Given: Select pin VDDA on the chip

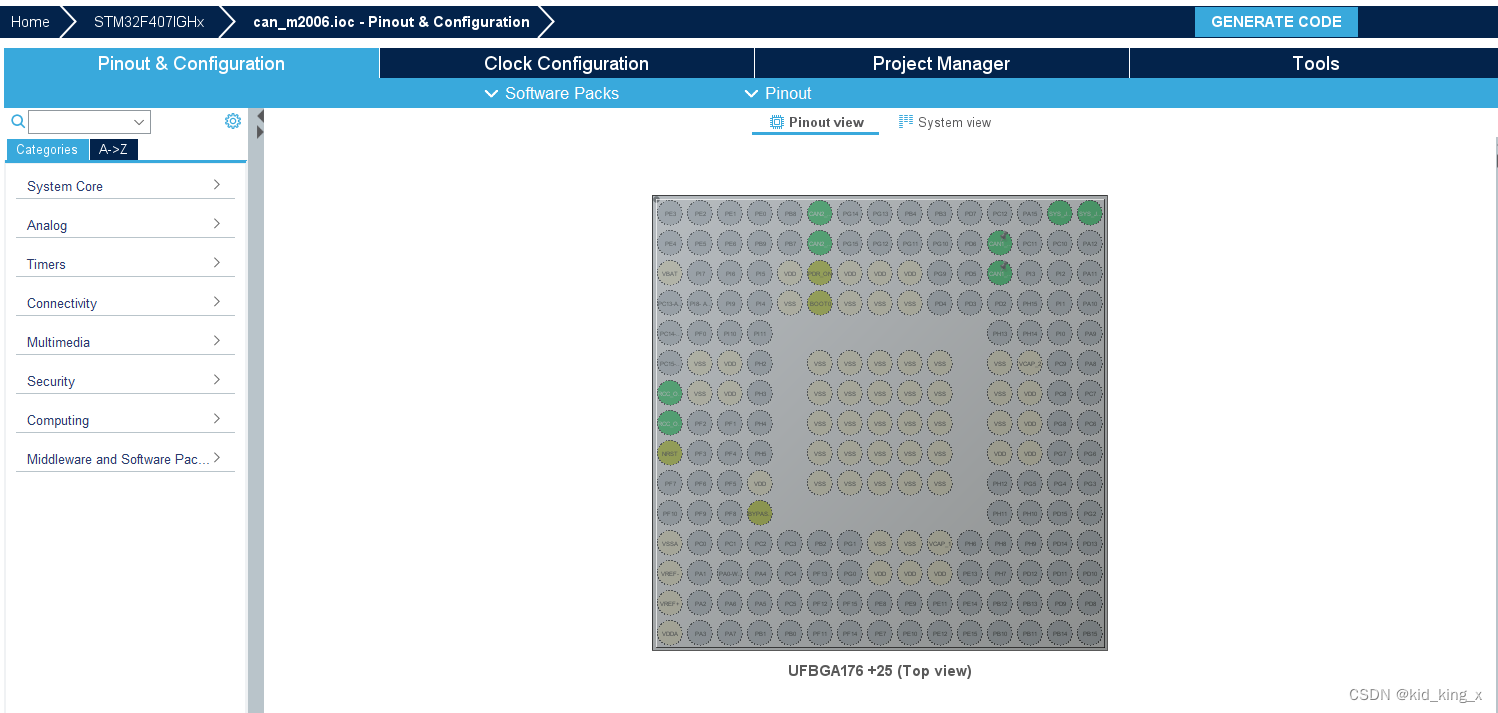Looking at the screenshot, I should coord(670,633).
